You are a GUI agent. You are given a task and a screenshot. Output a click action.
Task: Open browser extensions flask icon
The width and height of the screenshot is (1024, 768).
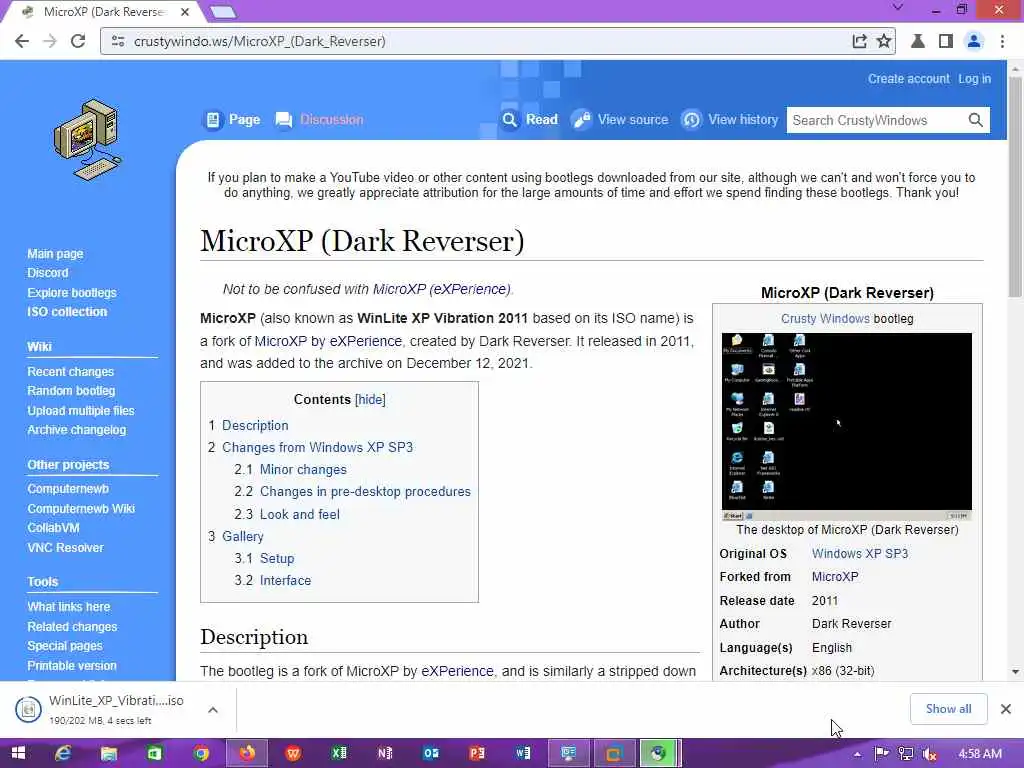(918, 41)
